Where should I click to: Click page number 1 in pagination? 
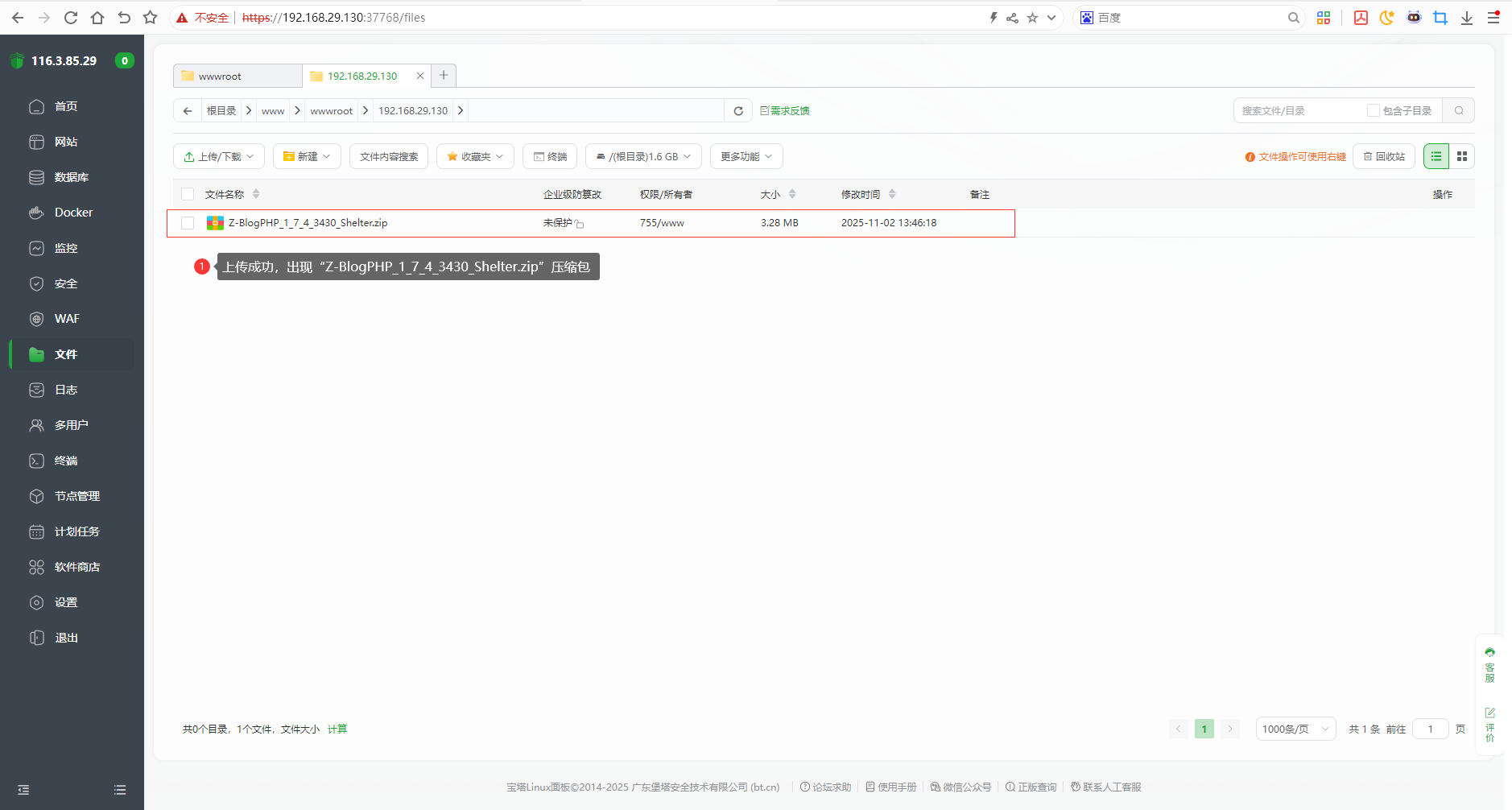click(1204, 729)
